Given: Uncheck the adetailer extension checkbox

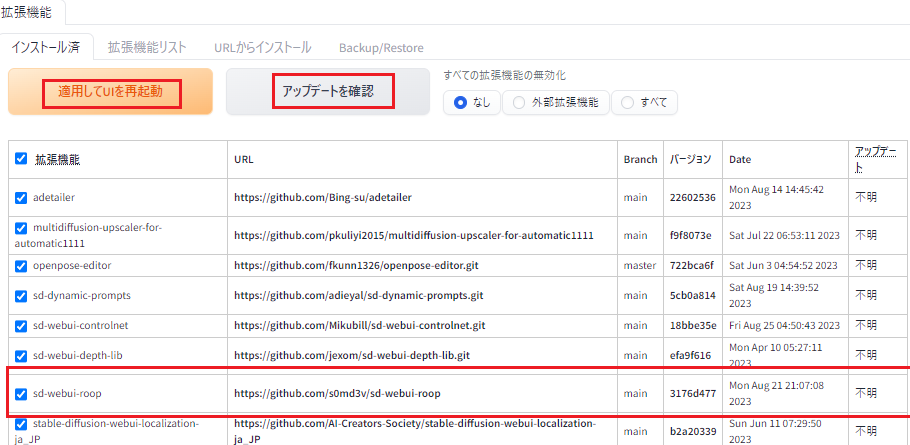Looking at the screenshot, I should pos(21,198).
